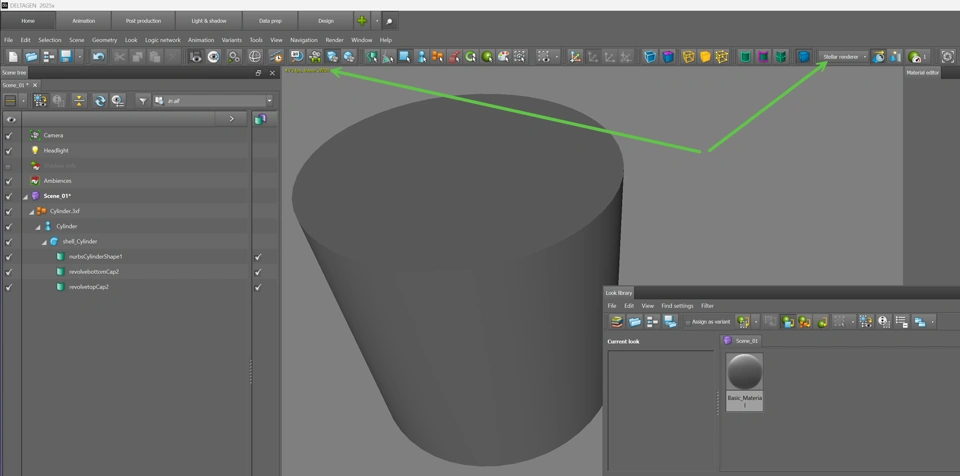The image size is (960, 476).
Task: Click the Filter menu in Look library
Action: pyautogui.click(x=707, y=306)
